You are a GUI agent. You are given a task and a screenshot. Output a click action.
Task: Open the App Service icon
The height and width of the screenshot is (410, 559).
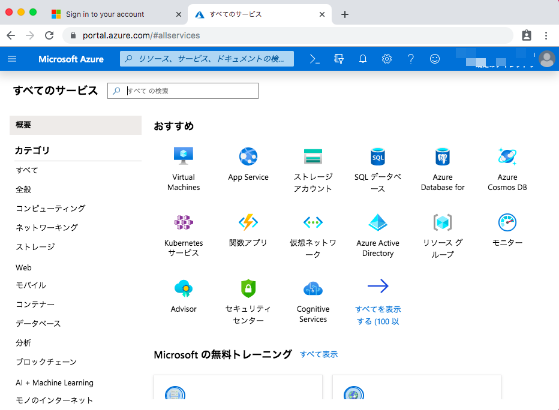point(248,156)
